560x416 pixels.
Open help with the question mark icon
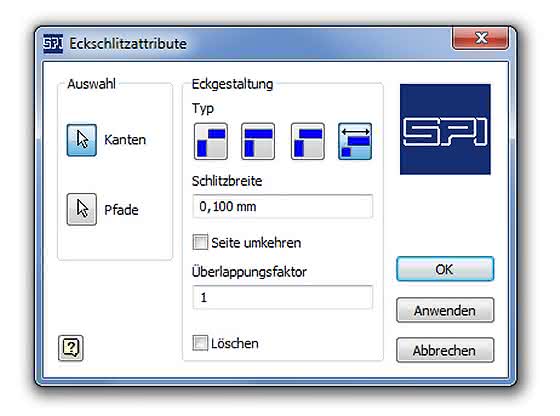[x=71, y=348]
